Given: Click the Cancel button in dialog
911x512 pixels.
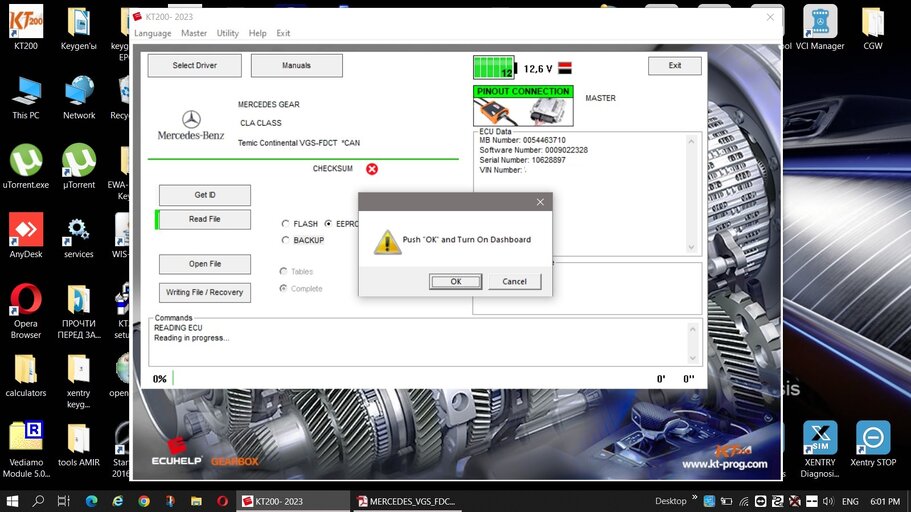Looking at the screenshot, I should [514, 281].
